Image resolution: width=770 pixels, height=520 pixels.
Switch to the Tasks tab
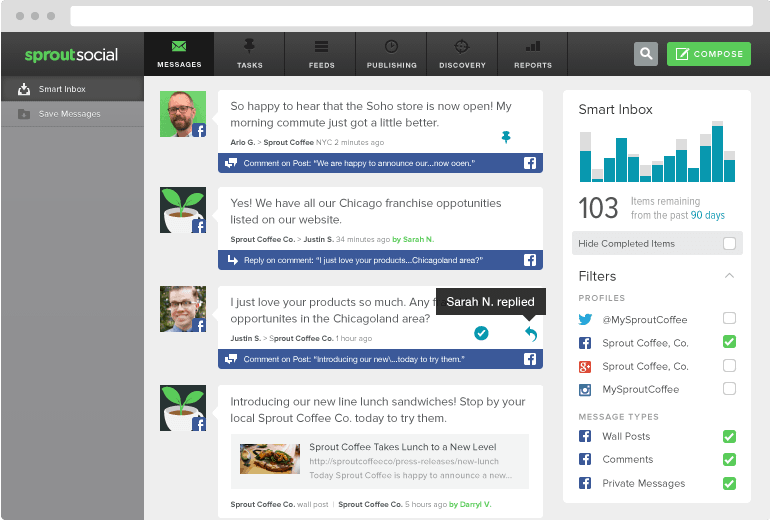pyautogui.click(x=249, y=54)
